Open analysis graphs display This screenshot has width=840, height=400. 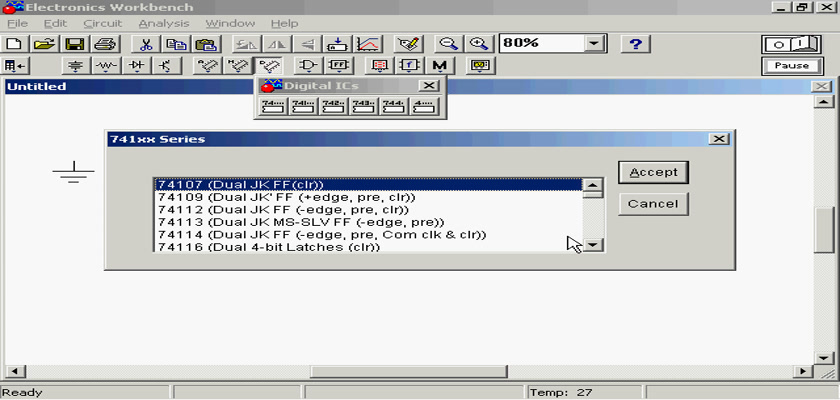point(367,43)
